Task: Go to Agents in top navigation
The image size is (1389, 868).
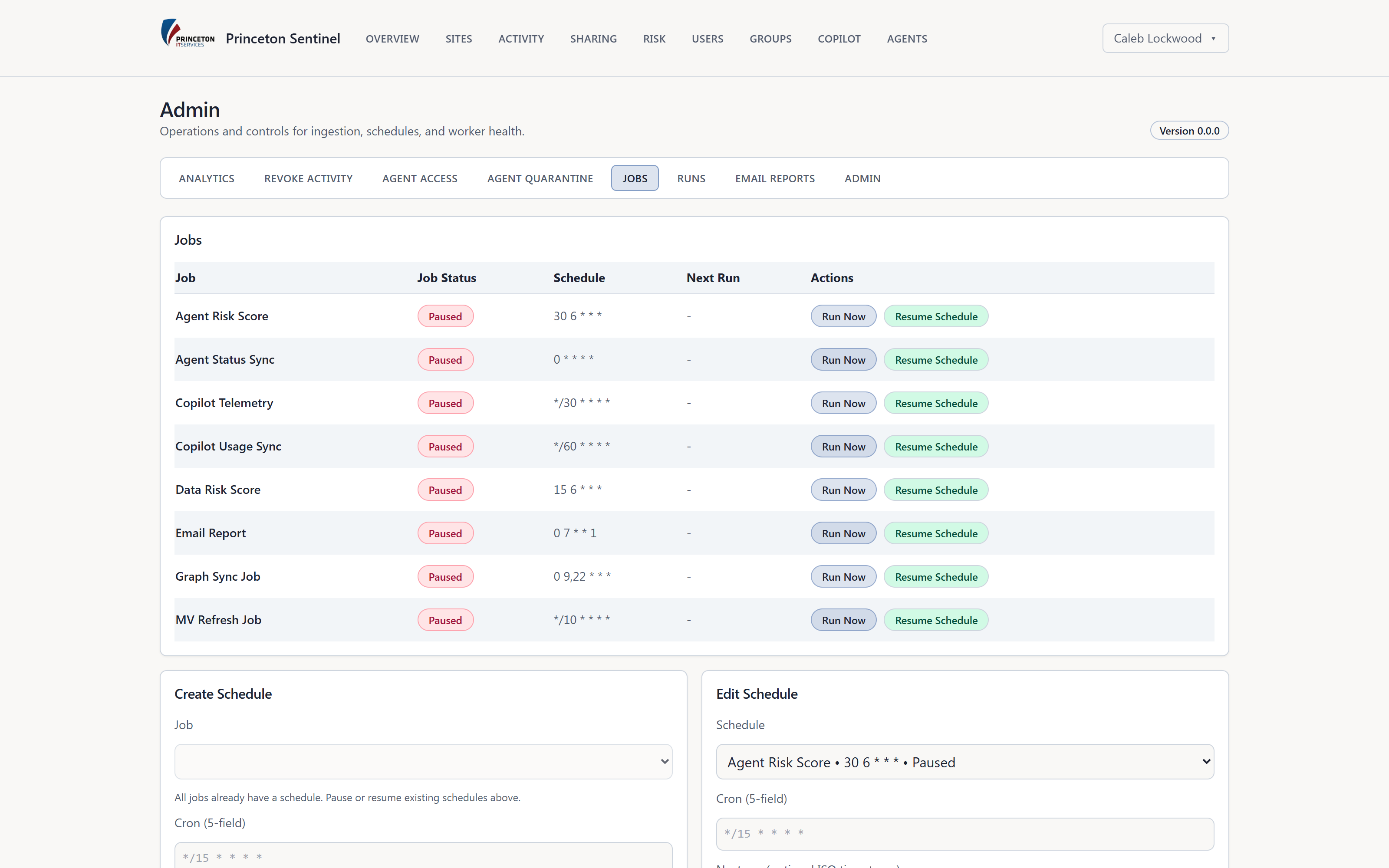Action: point(907,39)
